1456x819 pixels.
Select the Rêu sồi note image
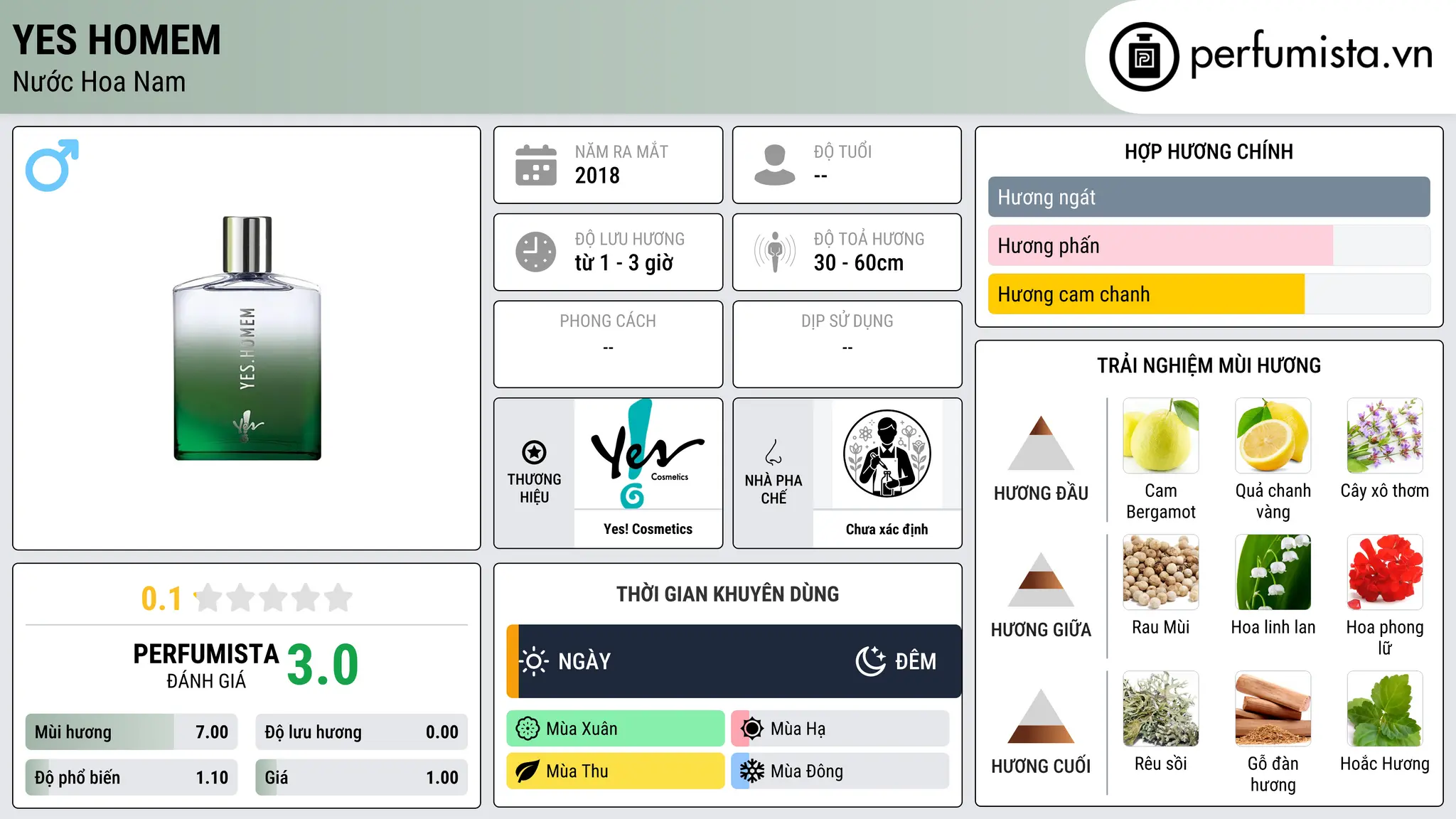[1161, 709]
